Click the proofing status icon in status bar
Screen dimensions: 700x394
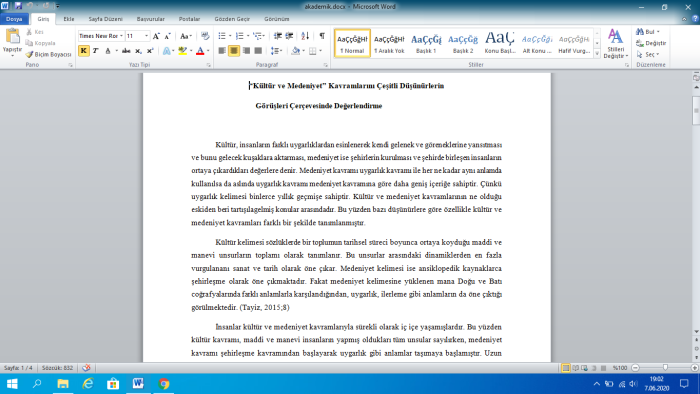86,368
